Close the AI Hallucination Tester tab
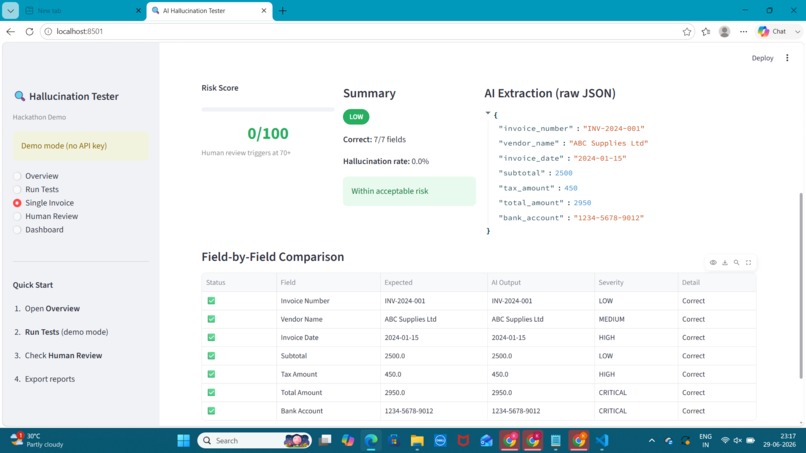The image size is (806, 453). 264,10
